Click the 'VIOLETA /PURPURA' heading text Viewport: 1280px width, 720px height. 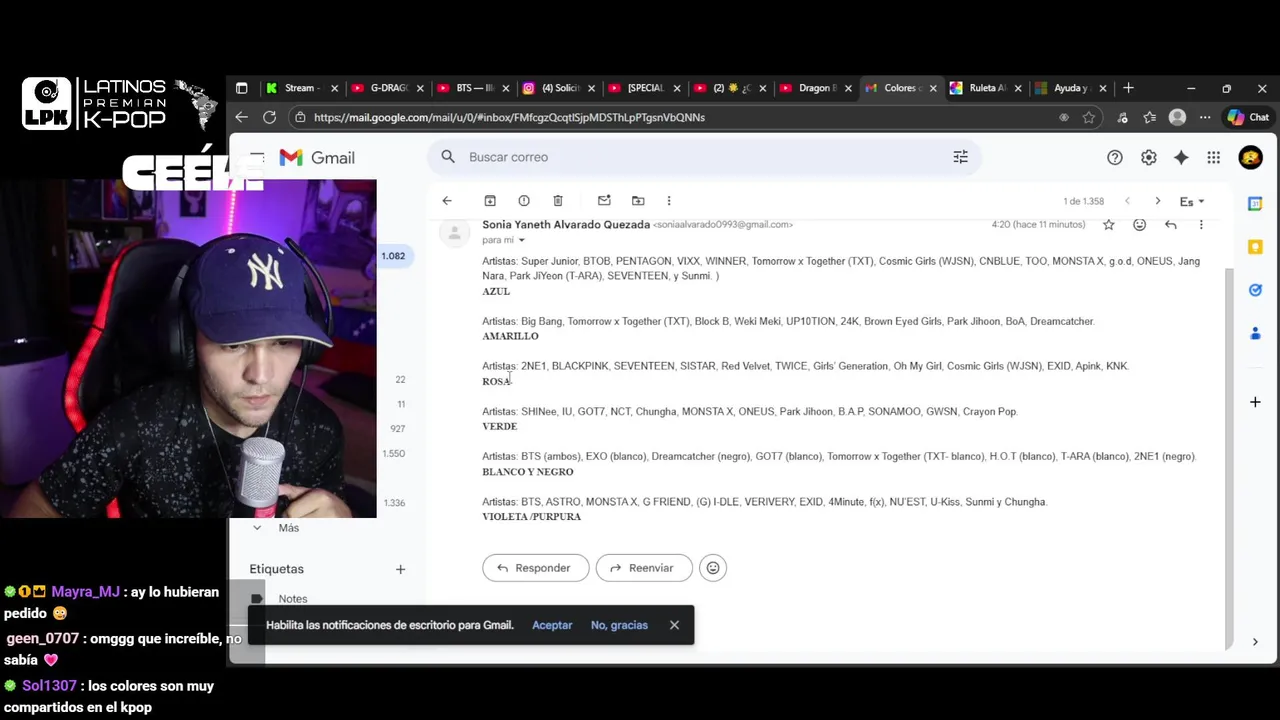[x=531, y=517]
